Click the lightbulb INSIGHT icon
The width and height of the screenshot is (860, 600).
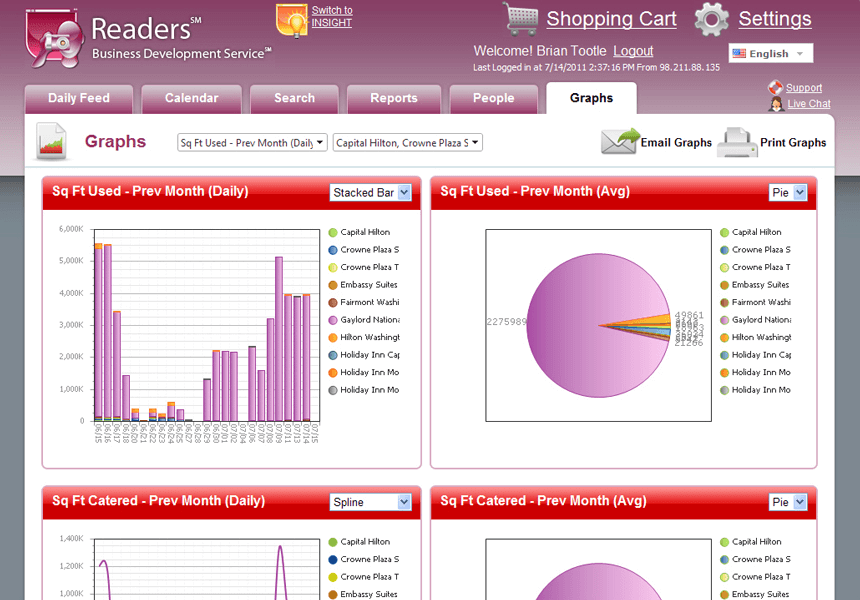coord(292,20)
